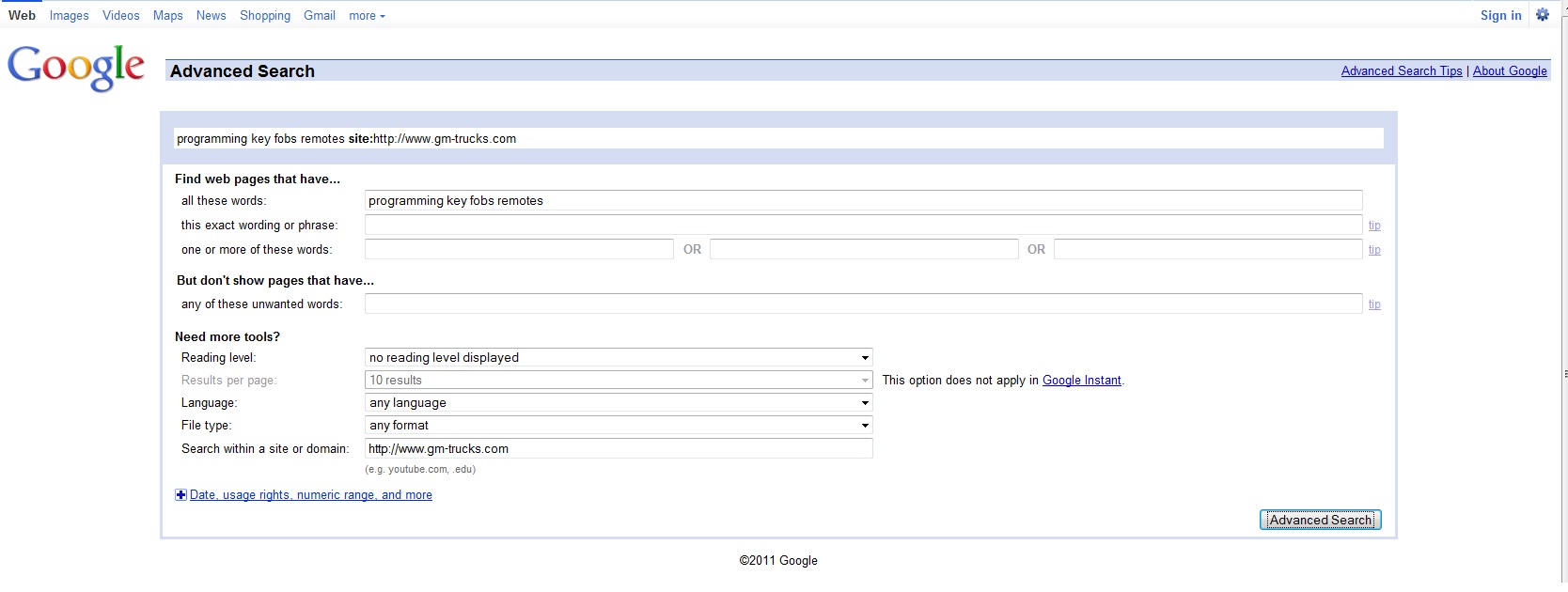Open the Language dropdown
This screenshot has height=592, width=1568.
point(619,402)
